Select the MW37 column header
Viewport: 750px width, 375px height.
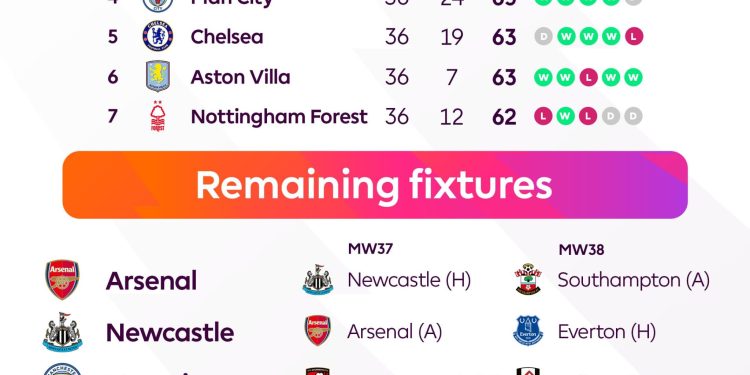pos(370,249)
